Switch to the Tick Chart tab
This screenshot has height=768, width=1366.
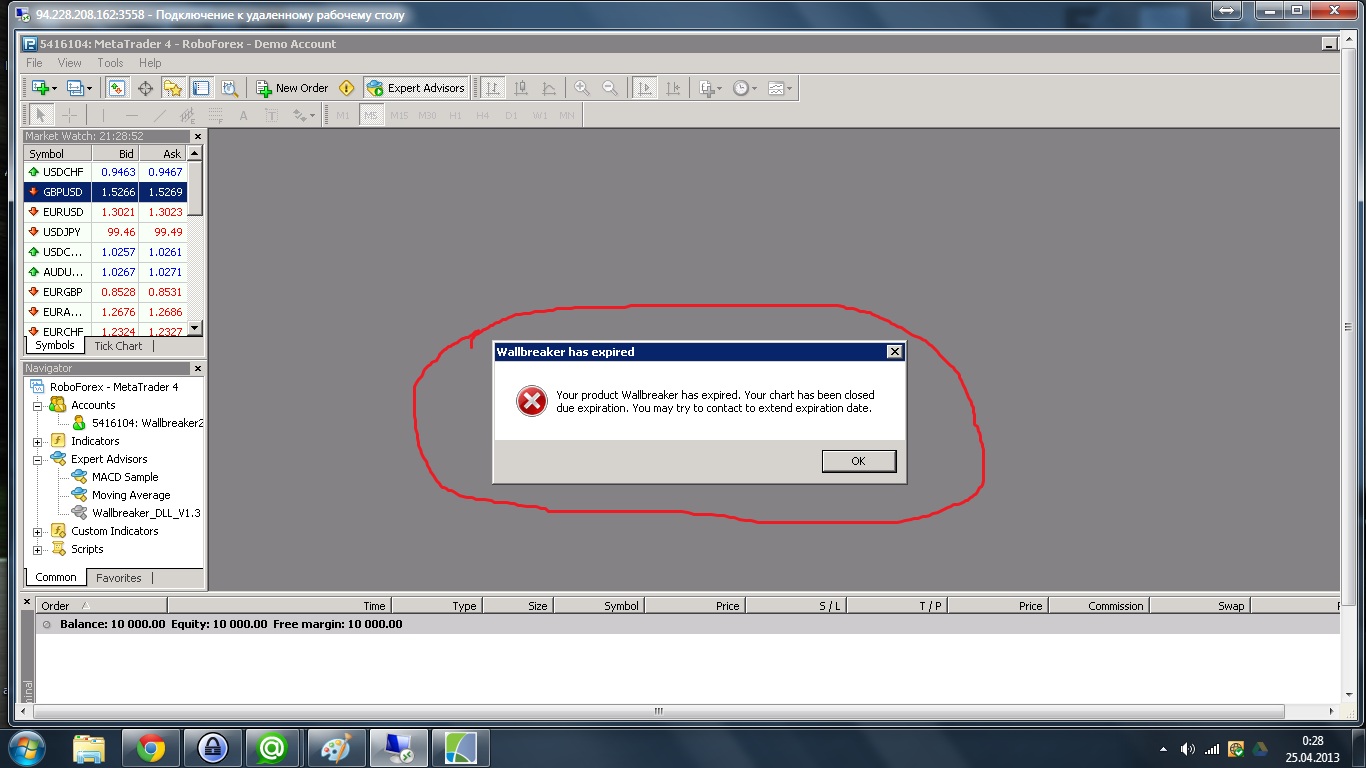click(118, 346)
